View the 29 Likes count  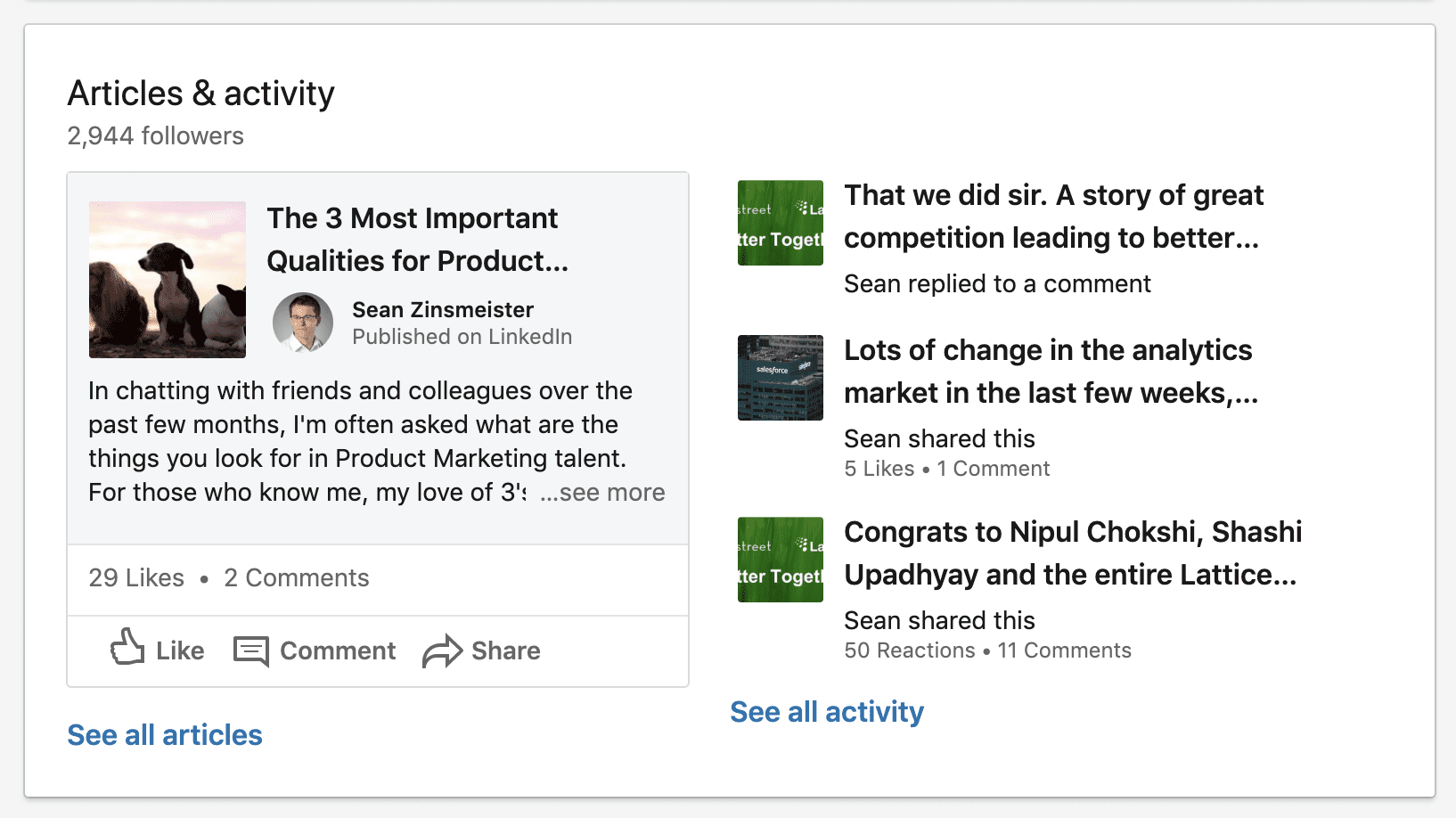[136, 578]
